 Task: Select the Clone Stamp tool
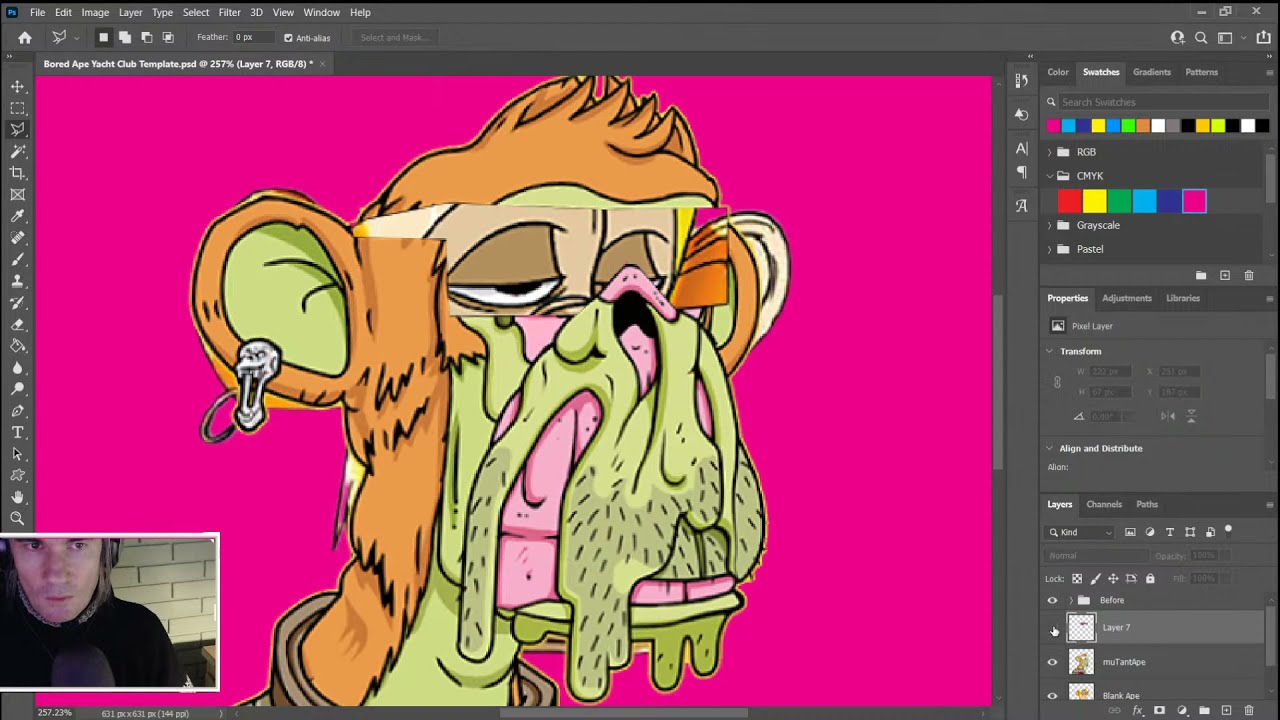point(18,281)
